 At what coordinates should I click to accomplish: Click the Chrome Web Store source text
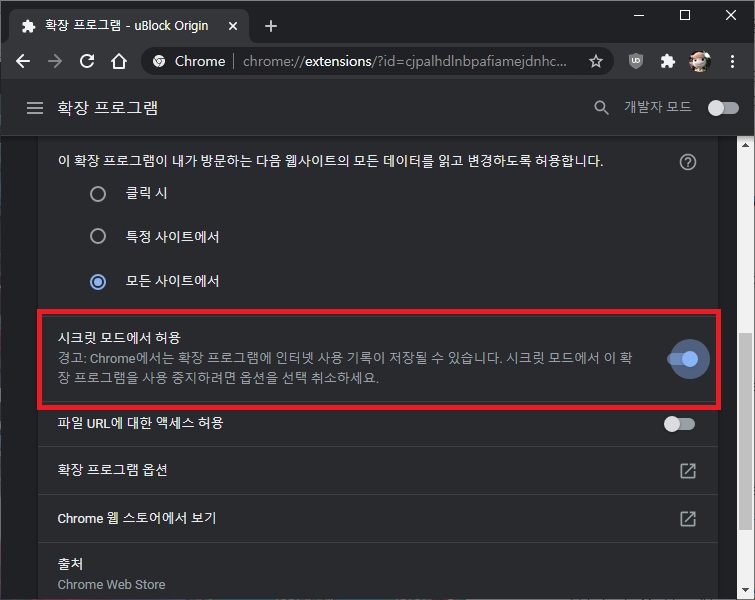[111, 584]
